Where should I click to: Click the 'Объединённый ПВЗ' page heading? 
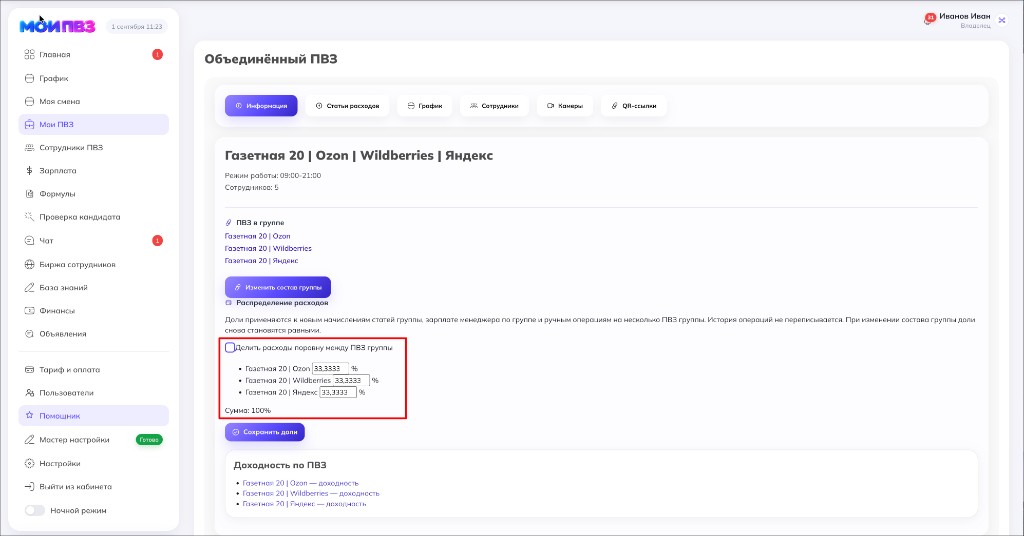[271, 59]
